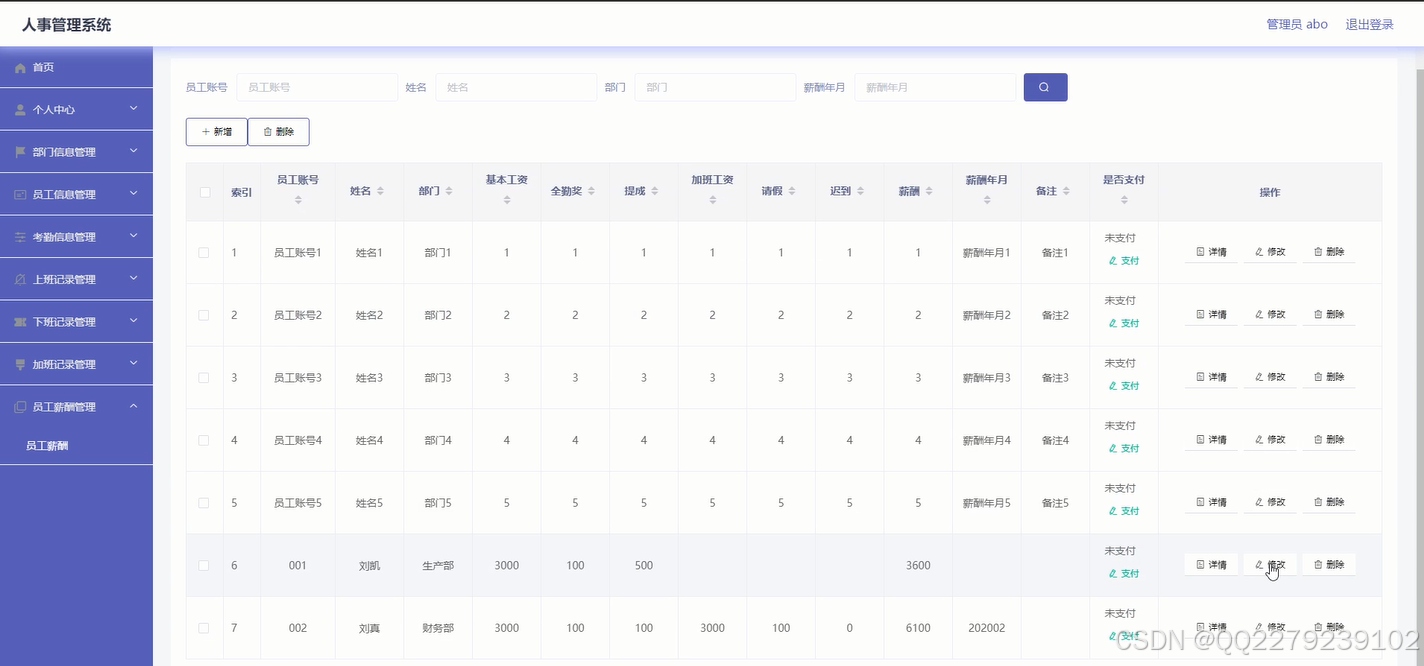Click the icon beside 员工信息管理
This screenshot has width=1424, height=666.
20,194
